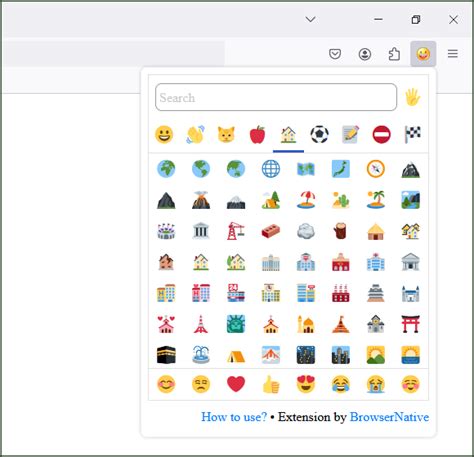Pick the compass emoji
This screenshot has width=474, height=457.
point(376,169)
